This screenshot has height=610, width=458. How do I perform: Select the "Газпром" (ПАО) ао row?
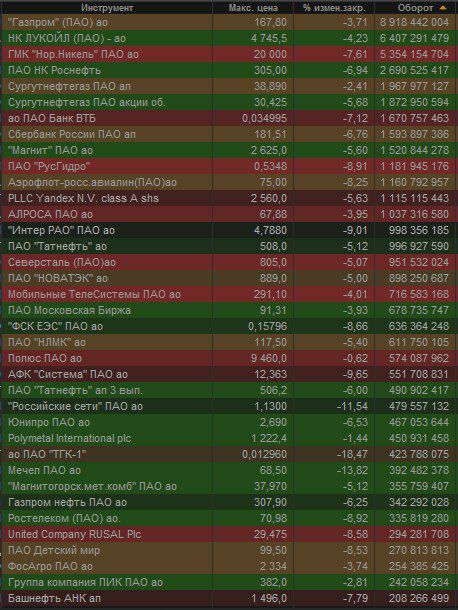pyautogui.click(x=229, y=22)
